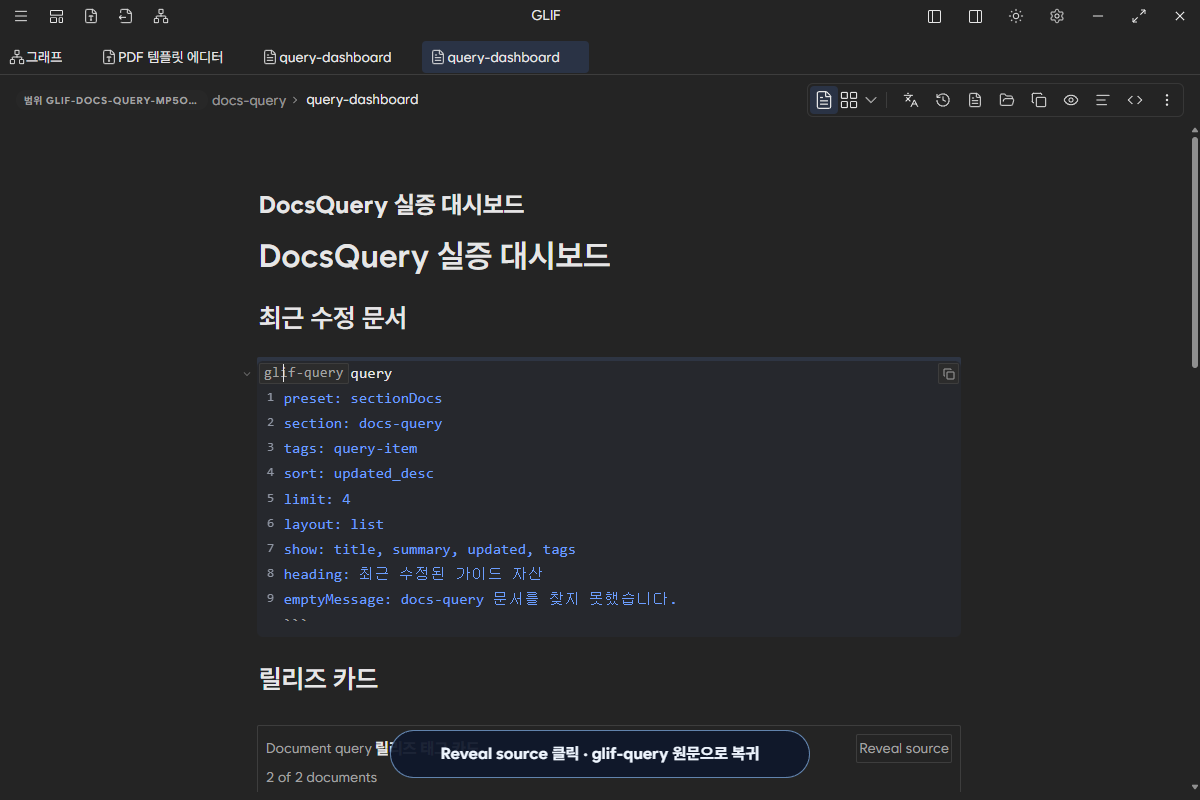
Task: Click the vertical scrollbar thumb
Action: pos(1194,252)
